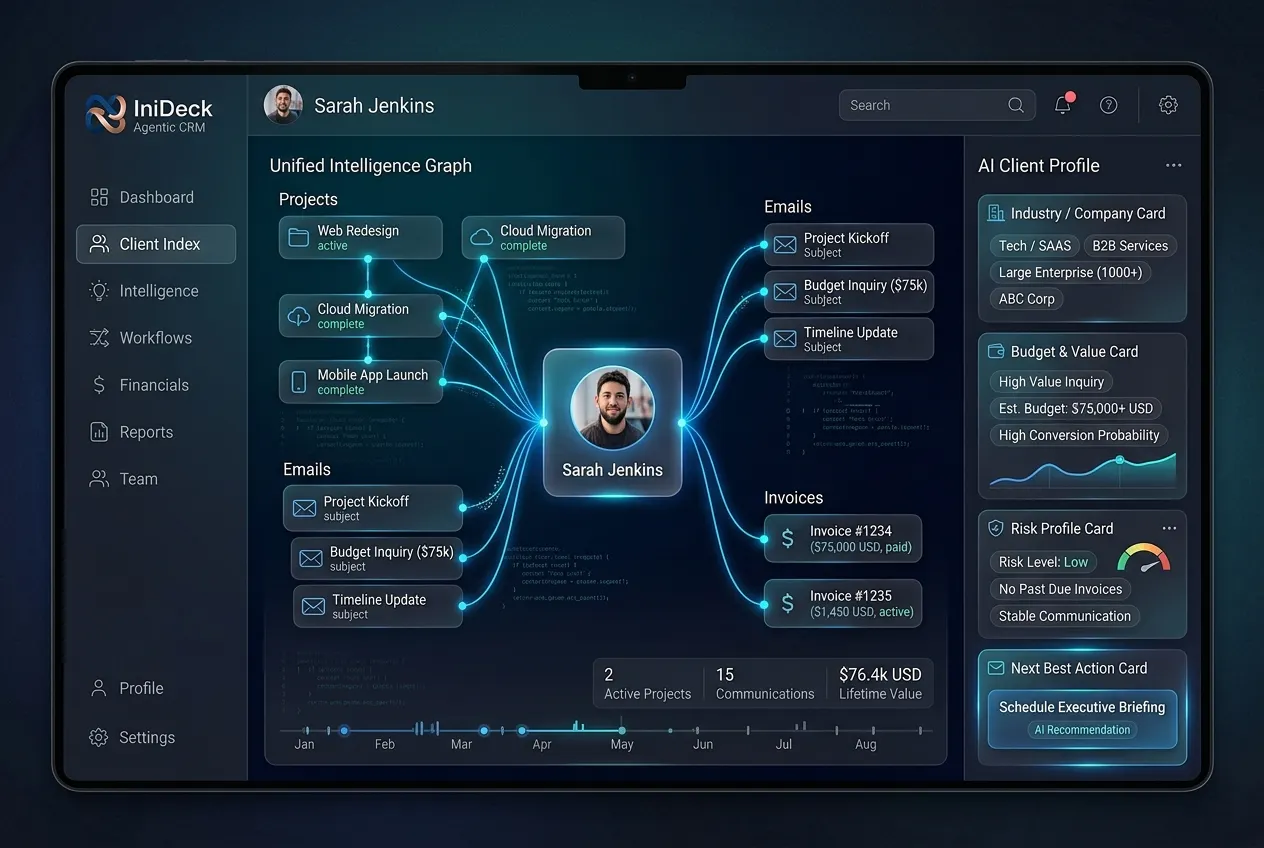Image resolution: width=1264 pixels, height=848 pixels.
Task: Go to Workflows
Action: pyautogui.click(x=156, y=338)
